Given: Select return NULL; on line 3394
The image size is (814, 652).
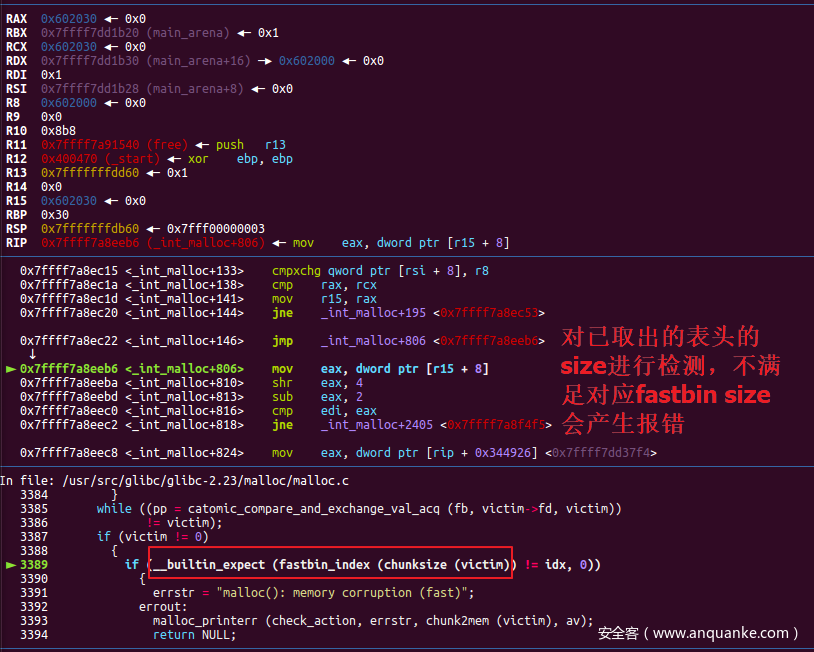Looking at the screenshot, I should pyautogui.click(x=194, y=635).
